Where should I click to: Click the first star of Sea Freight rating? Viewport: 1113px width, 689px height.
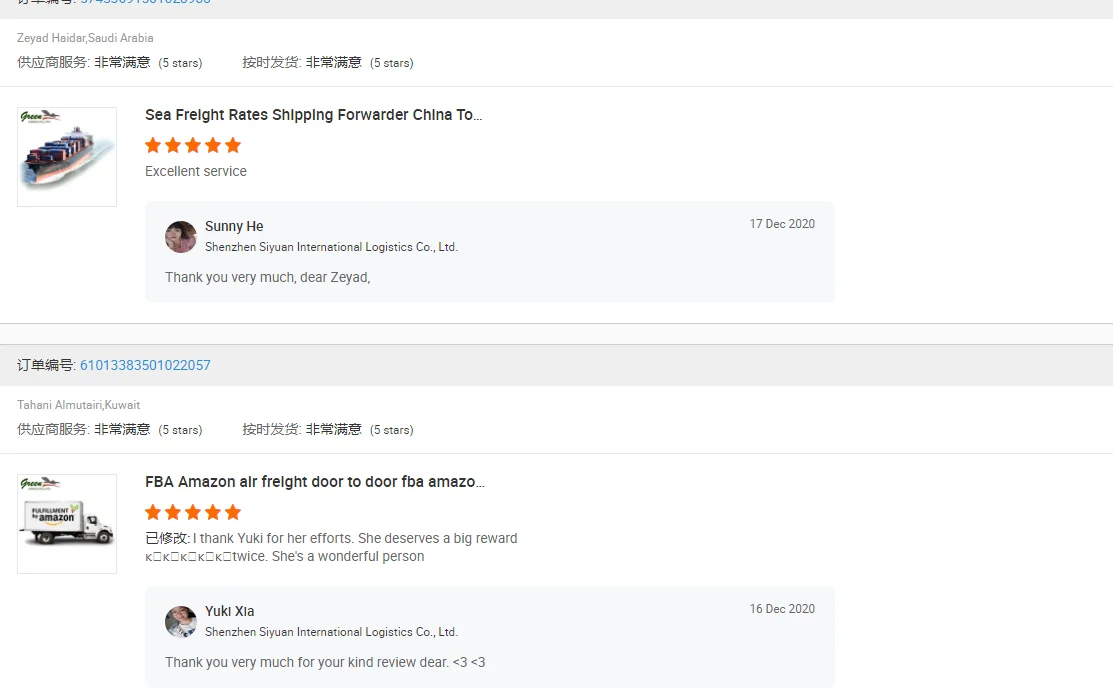click(153, 145)
